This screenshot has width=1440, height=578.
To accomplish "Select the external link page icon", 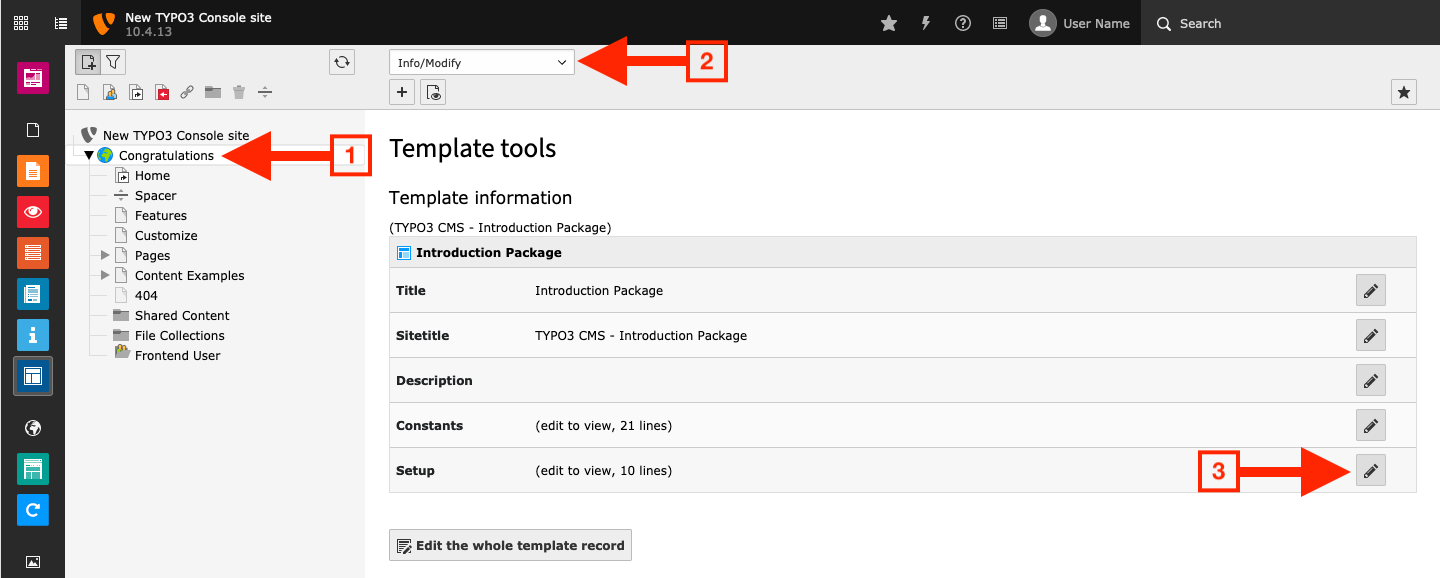I will 187,93.
